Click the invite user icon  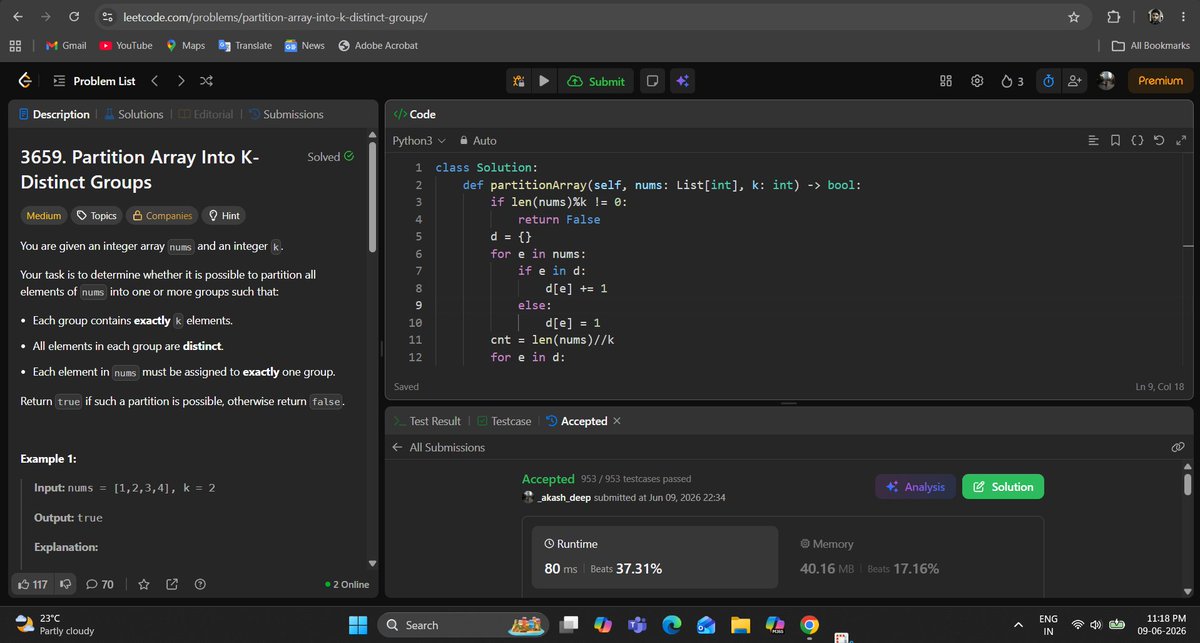point(1075,81)
